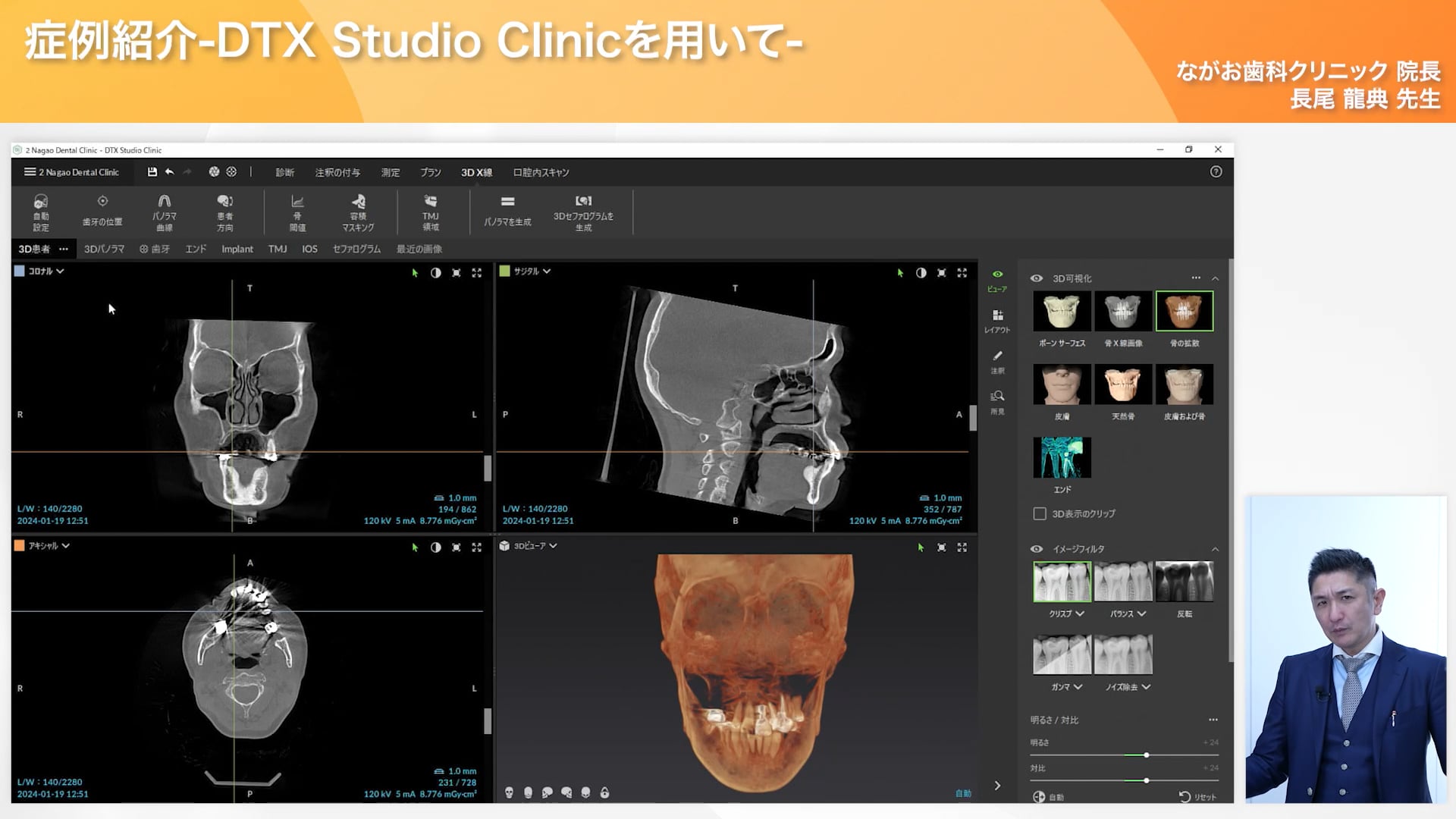Select the 患者方向 patient orientation tool

(225, 212)
